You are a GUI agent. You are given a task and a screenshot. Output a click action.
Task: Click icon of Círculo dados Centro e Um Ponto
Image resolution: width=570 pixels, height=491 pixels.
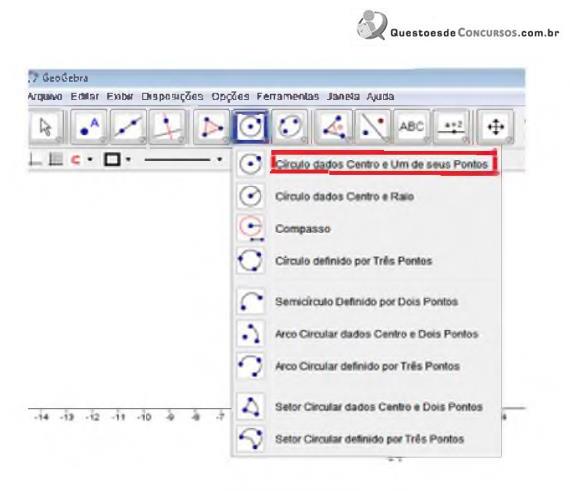coord(250,164)
